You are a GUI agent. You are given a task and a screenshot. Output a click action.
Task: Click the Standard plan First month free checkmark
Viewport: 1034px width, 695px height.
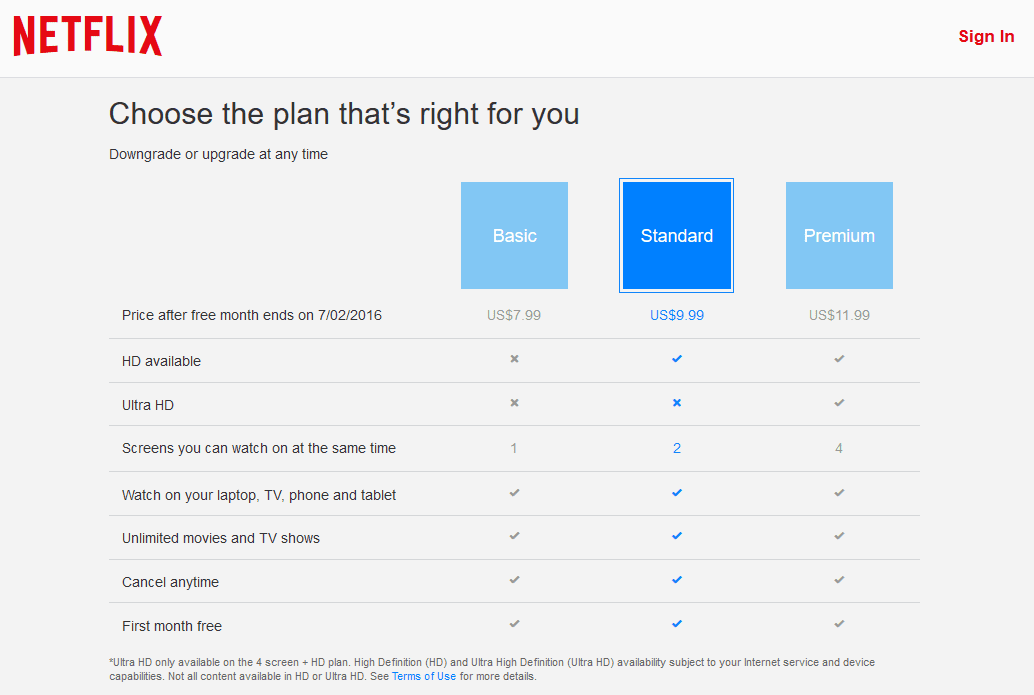point(677,624)
